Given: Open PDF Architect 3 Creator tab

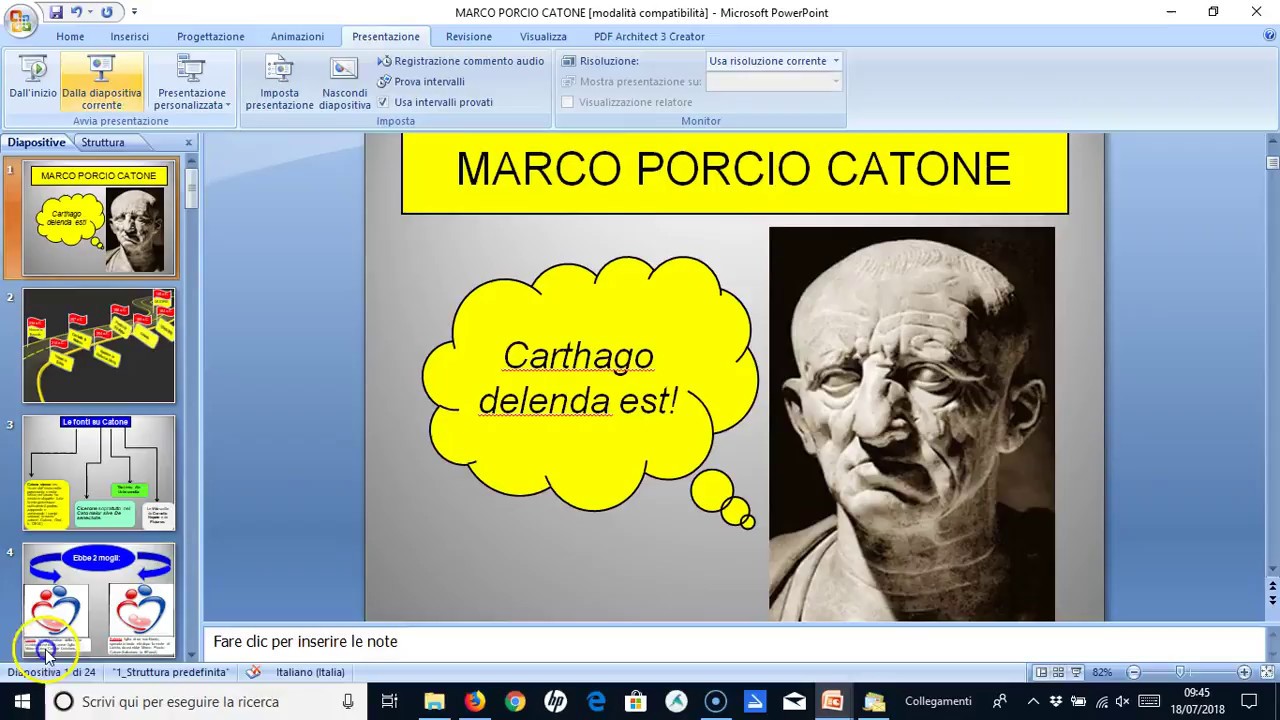Looking at the screenshot, I should click(649, 36).
